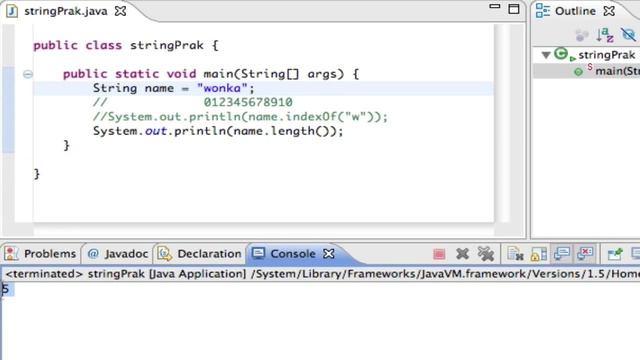Click the closing brace of main method
The height and width of the screenshot is (360, 640).
point(66,146)
